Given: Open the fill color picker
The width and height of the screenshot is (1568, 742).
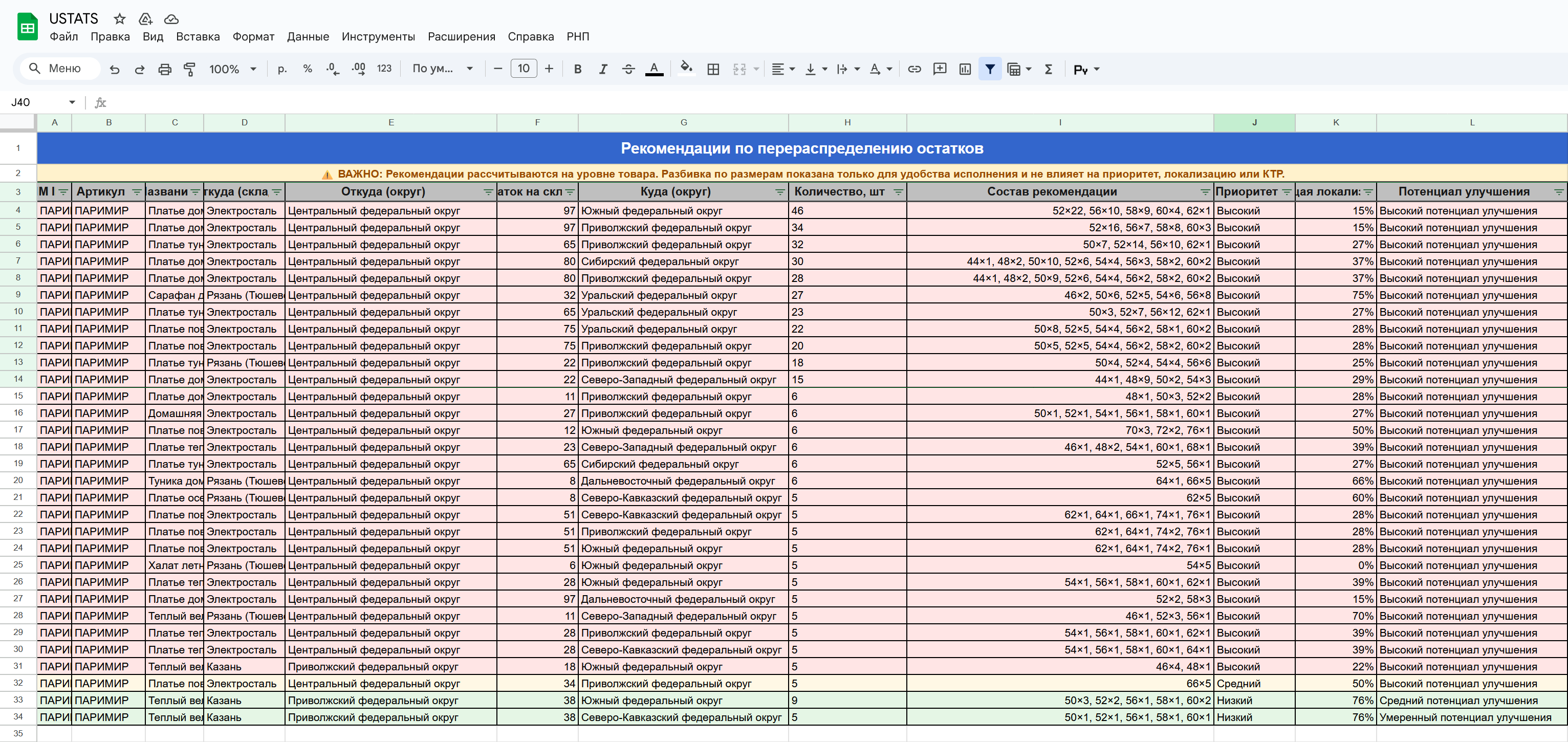Looking at the screenshot, I should tap(686, 69).
